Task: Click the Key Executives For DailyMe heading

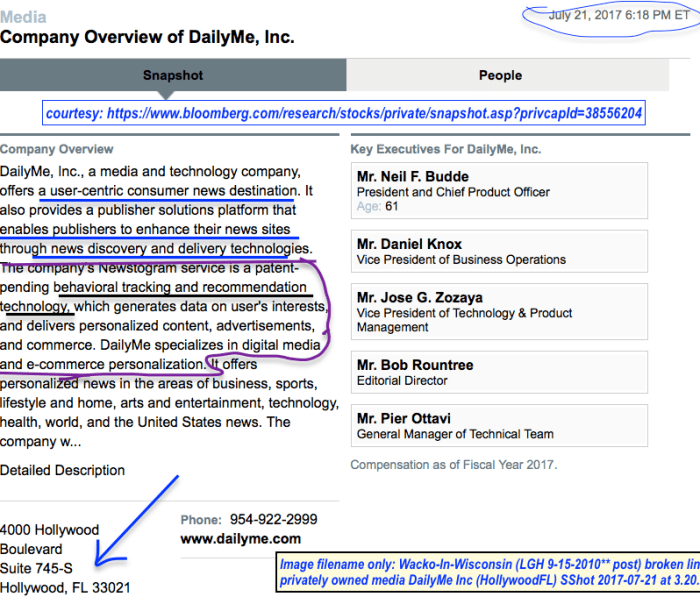Action: 445,149
